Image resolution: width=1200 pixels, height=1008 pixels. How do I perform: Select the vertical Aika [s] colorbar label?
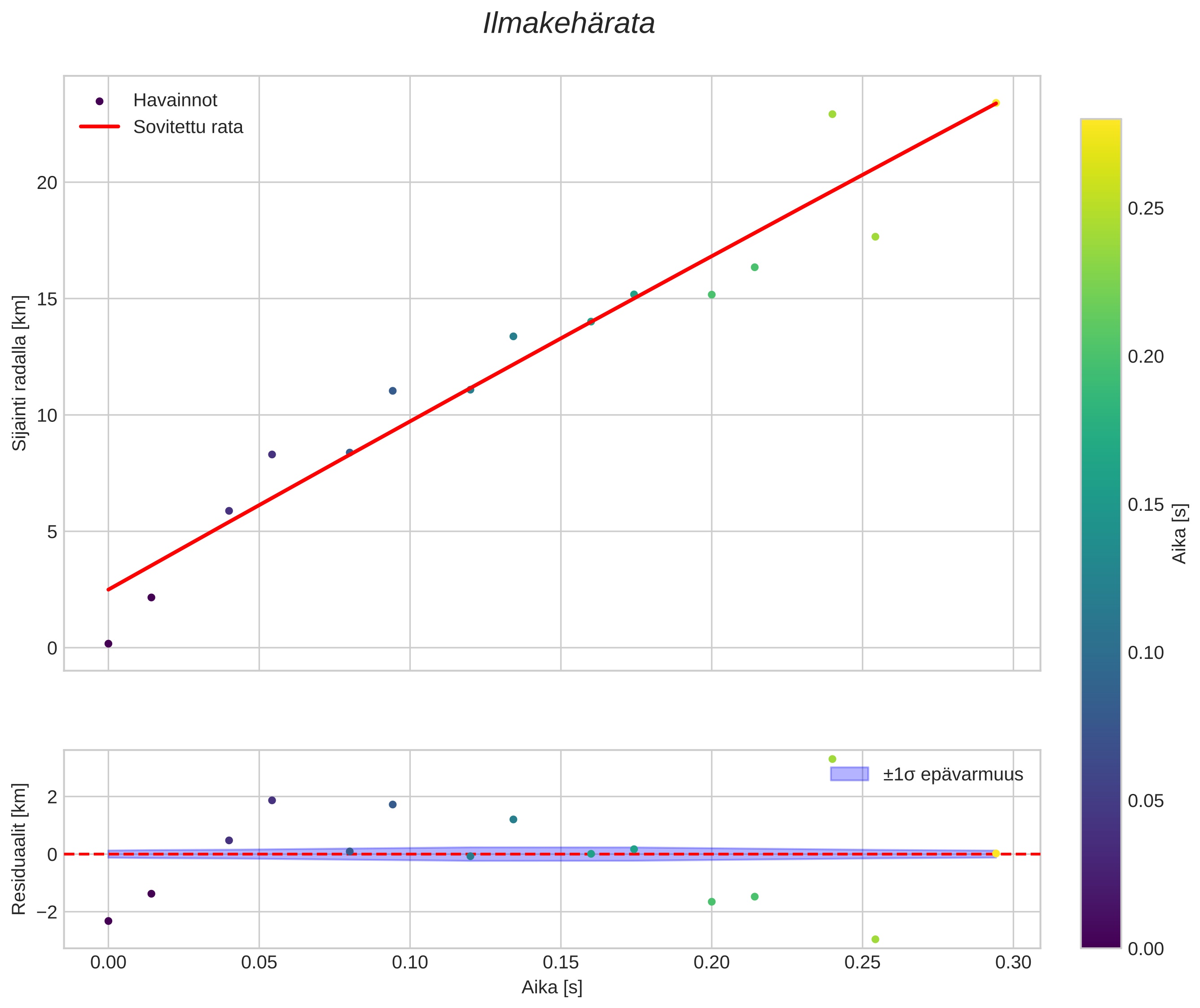coord(1180,533)
